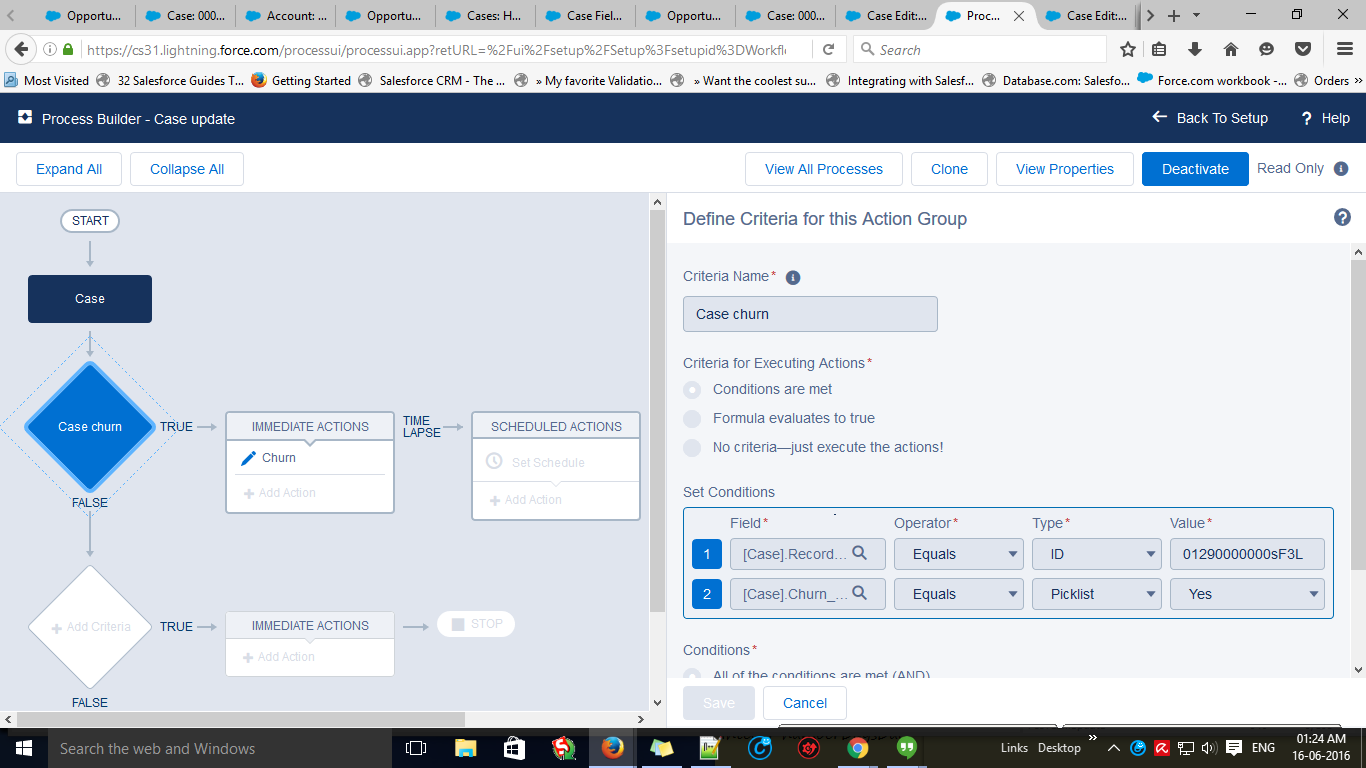1366x768 pixels.
Task: Cancel the criteria edit
Action: pyautogui.click(x=805, y=703)
